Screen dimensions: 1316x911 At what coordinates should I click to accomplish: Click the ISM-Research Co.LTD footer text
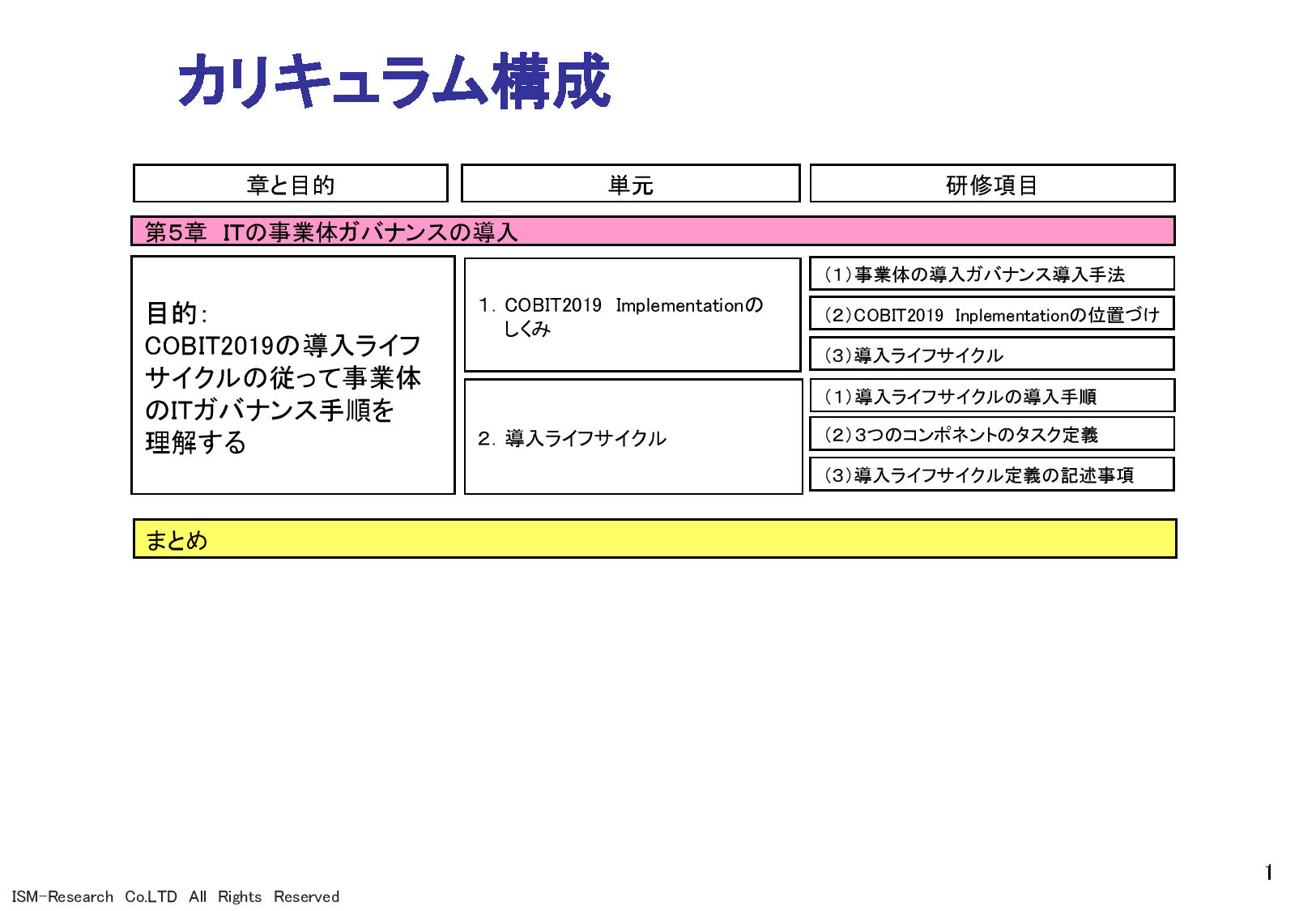pyautogui.click(x=176, y=896)
